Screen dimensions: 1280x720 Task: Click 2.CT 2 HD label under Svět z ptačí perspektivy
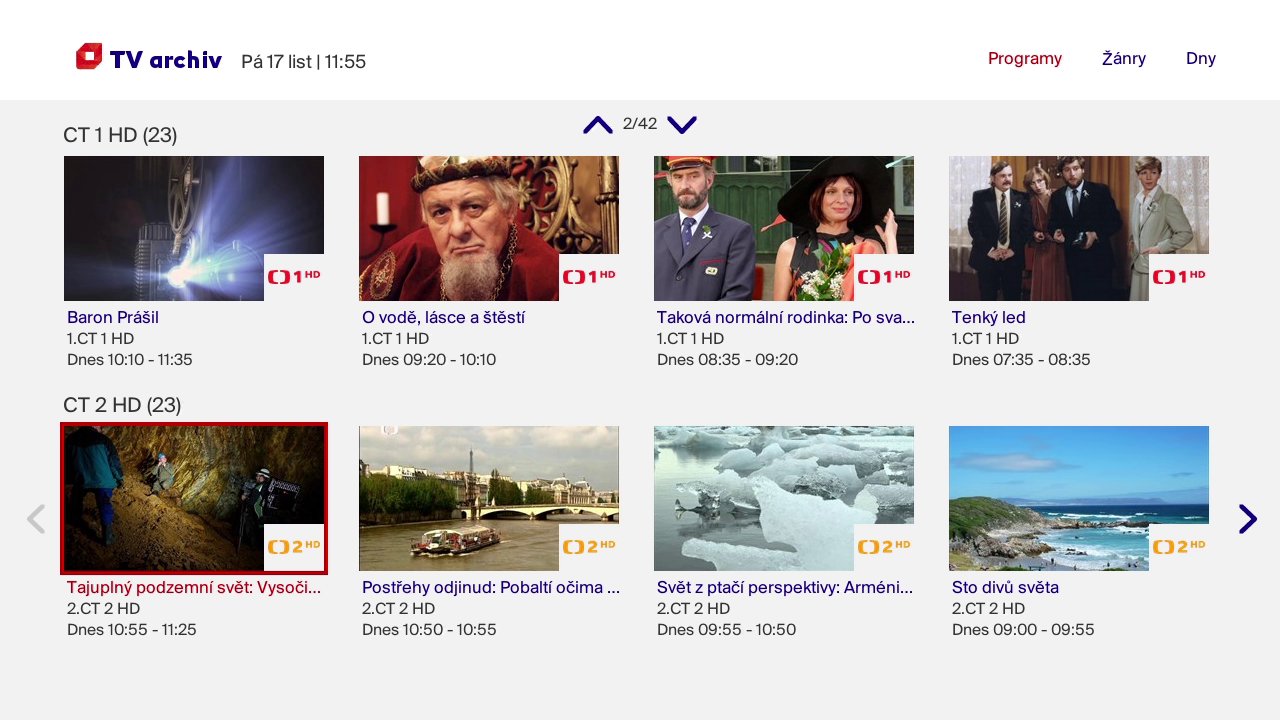point(693,608)
